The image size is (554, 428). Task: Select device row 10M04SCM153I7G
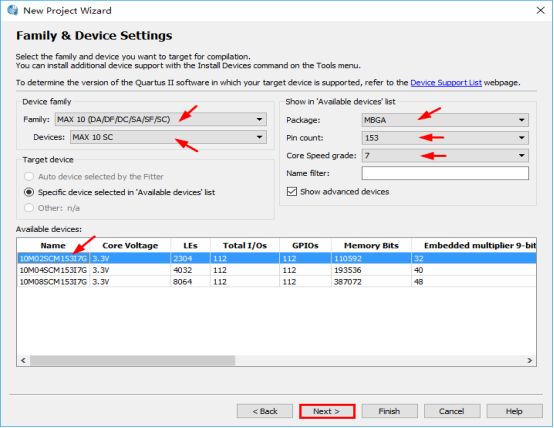pos(277,270)
